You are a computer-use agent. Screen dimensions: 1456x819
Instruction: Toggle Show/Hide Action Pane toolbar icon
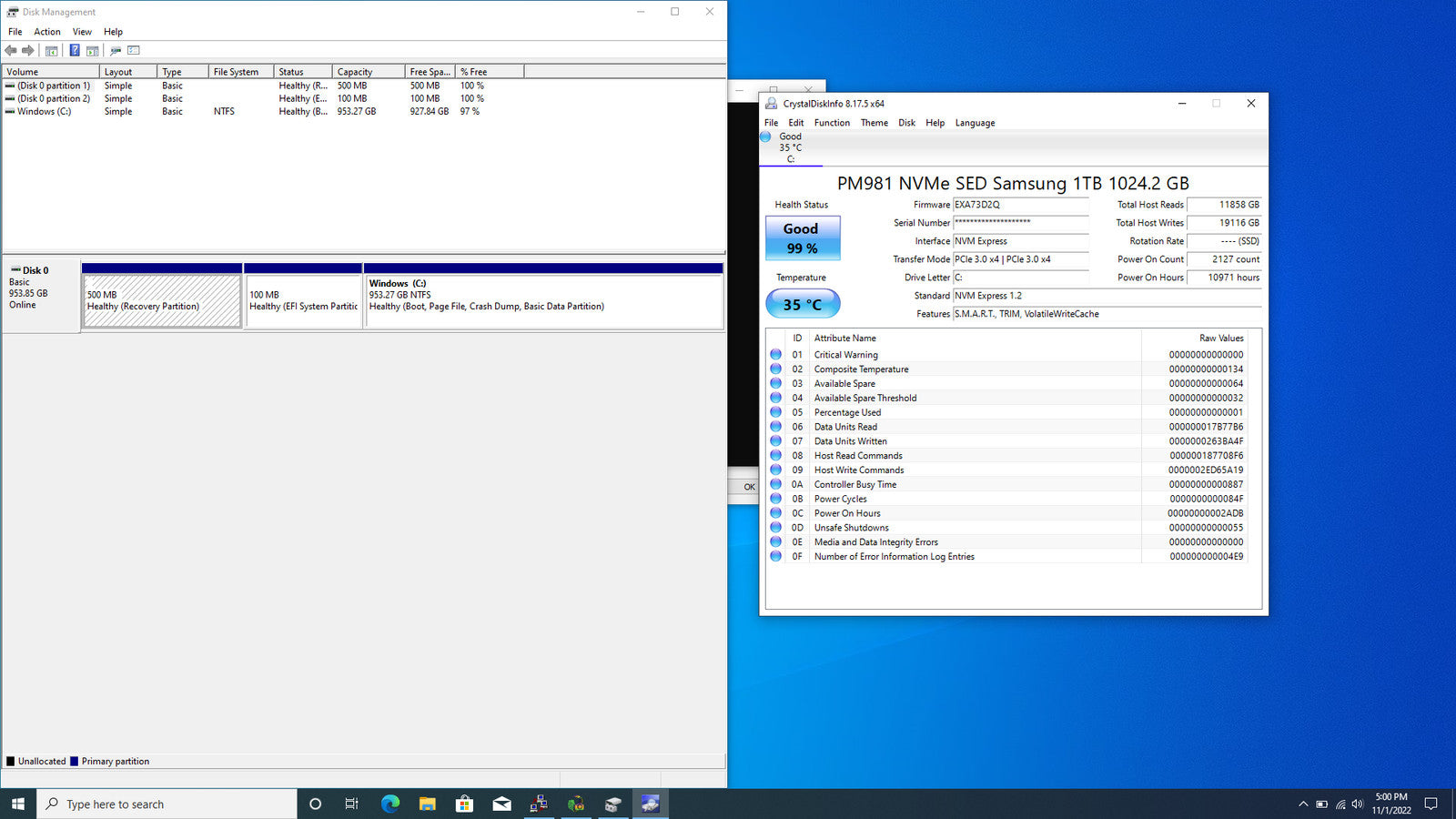tap(92, 51)
